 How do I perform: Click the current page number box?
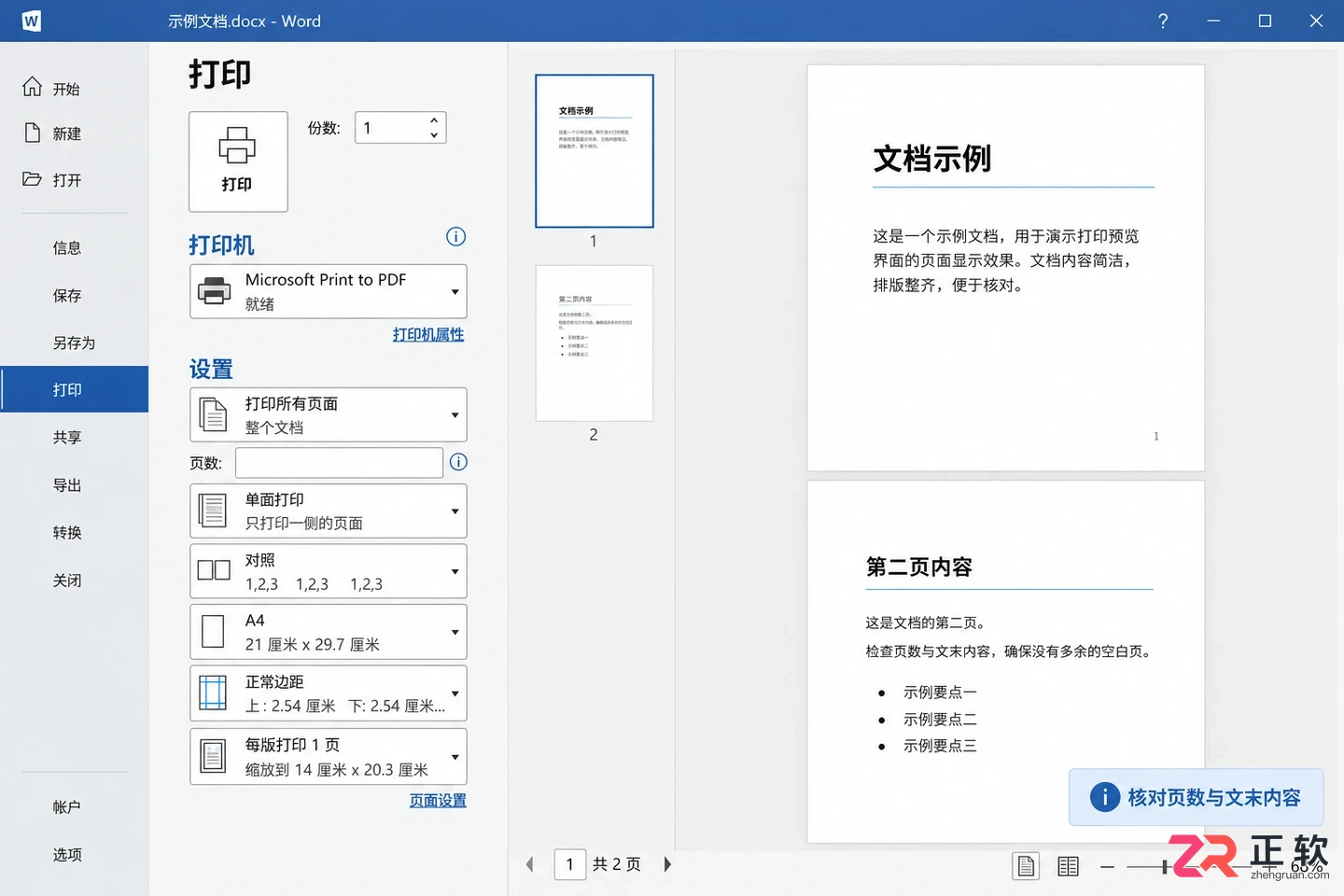[x=570, y=864]
